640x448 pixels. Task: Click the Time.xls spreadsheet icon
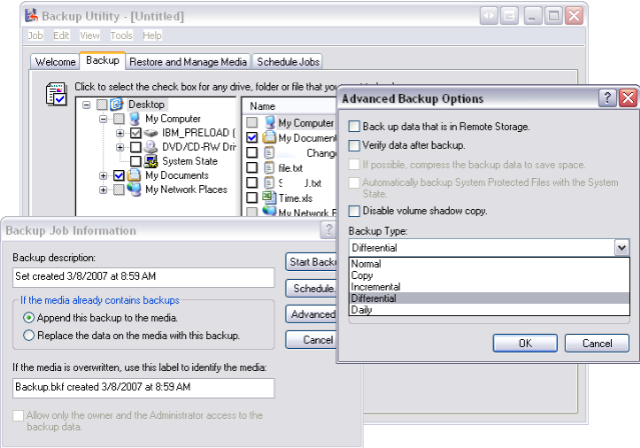click(x=269, y=197)
